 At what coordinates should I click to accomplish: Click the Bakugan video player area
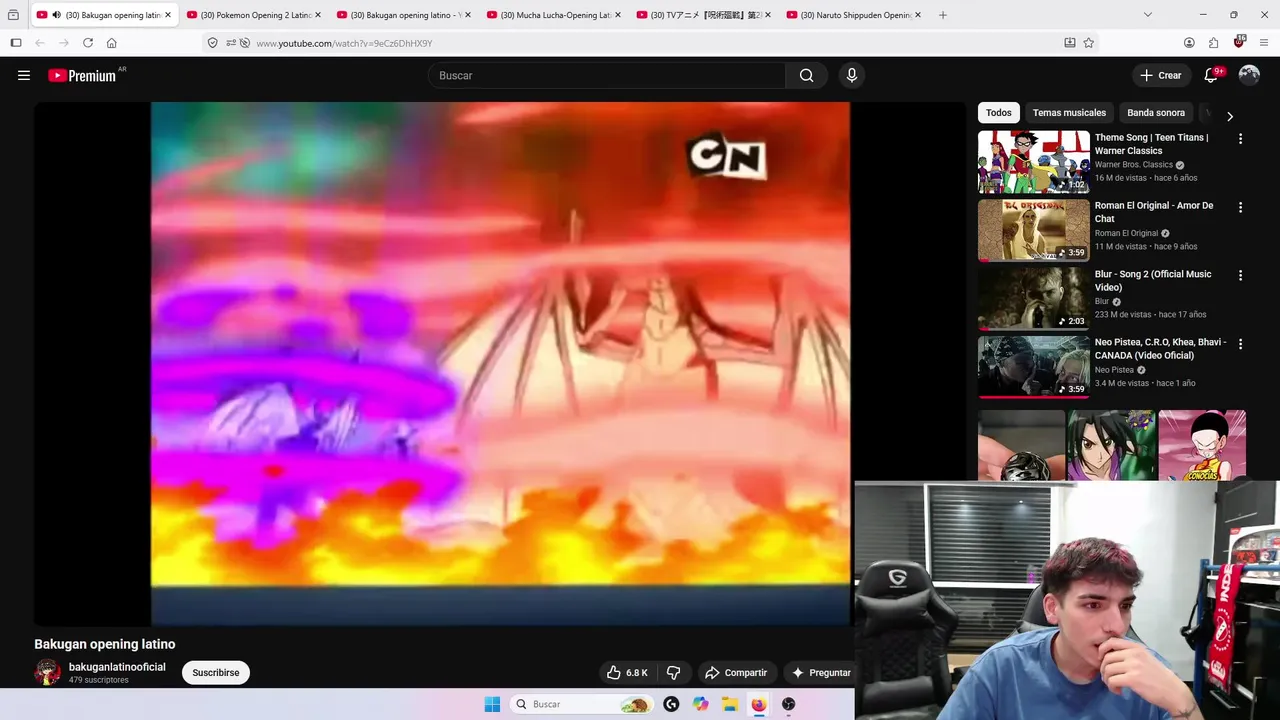pyautogui.click(x=500, y=364)
